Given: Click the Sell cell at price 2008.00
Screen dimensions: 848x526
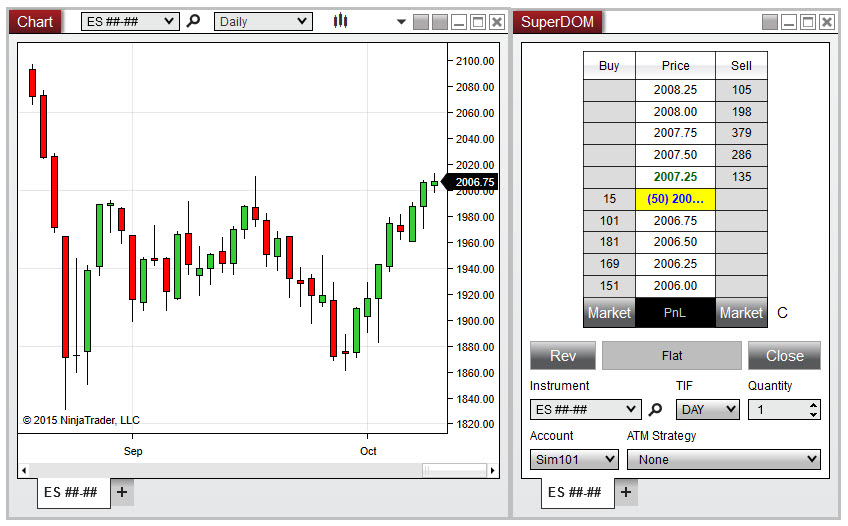Looking at the screenshot, I should tap(741, 112).
